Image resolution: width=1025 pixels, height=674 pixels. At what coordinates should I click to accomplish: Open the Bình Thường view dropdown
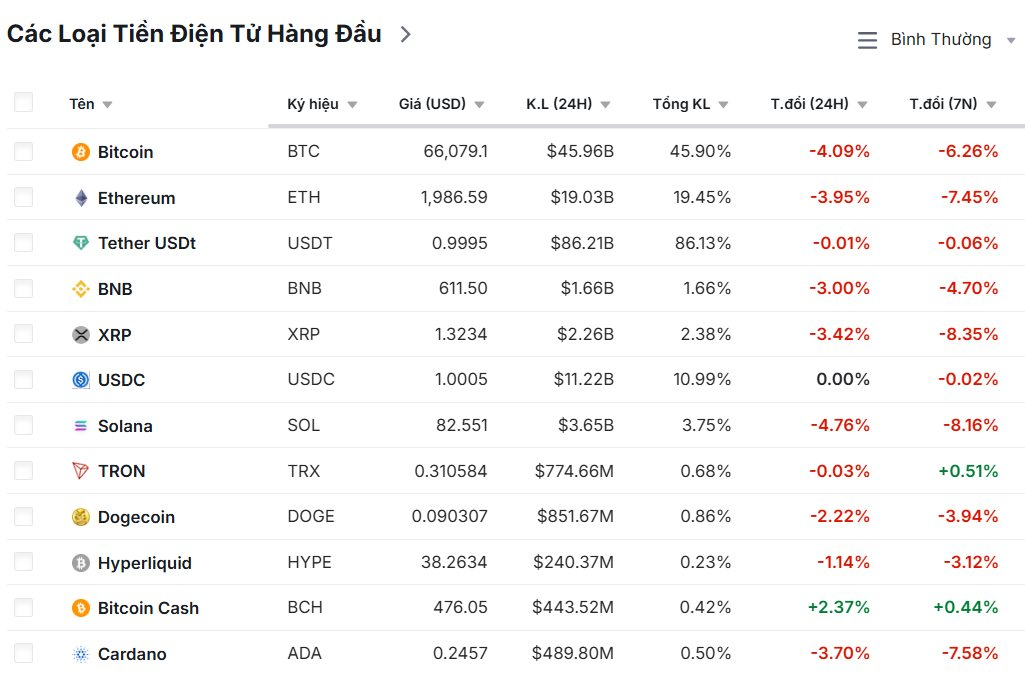point(937,40)
